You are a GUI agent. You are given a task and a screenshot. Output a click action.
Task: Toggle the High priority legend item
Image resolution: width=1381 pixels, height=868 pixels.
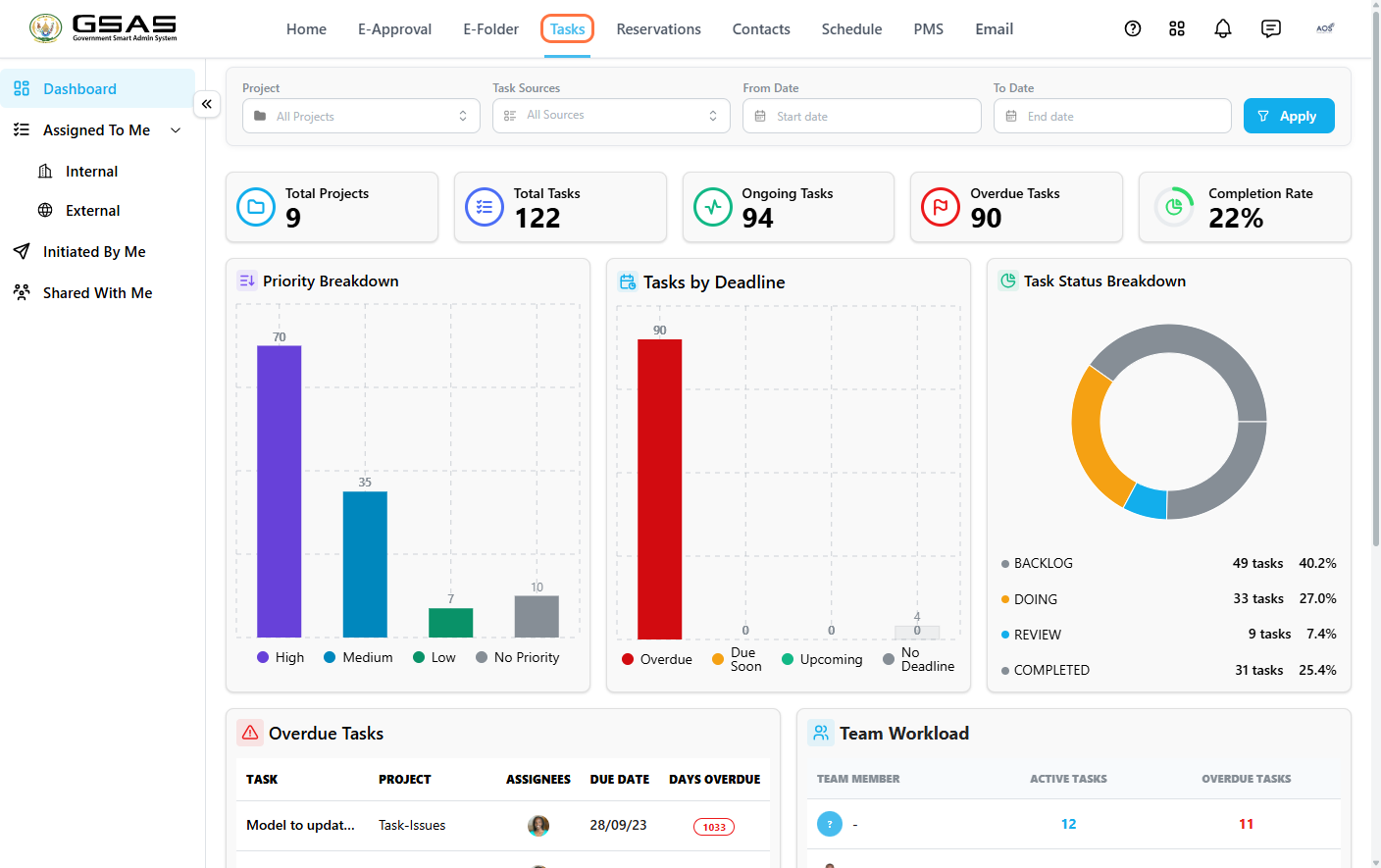click(281, 657)
